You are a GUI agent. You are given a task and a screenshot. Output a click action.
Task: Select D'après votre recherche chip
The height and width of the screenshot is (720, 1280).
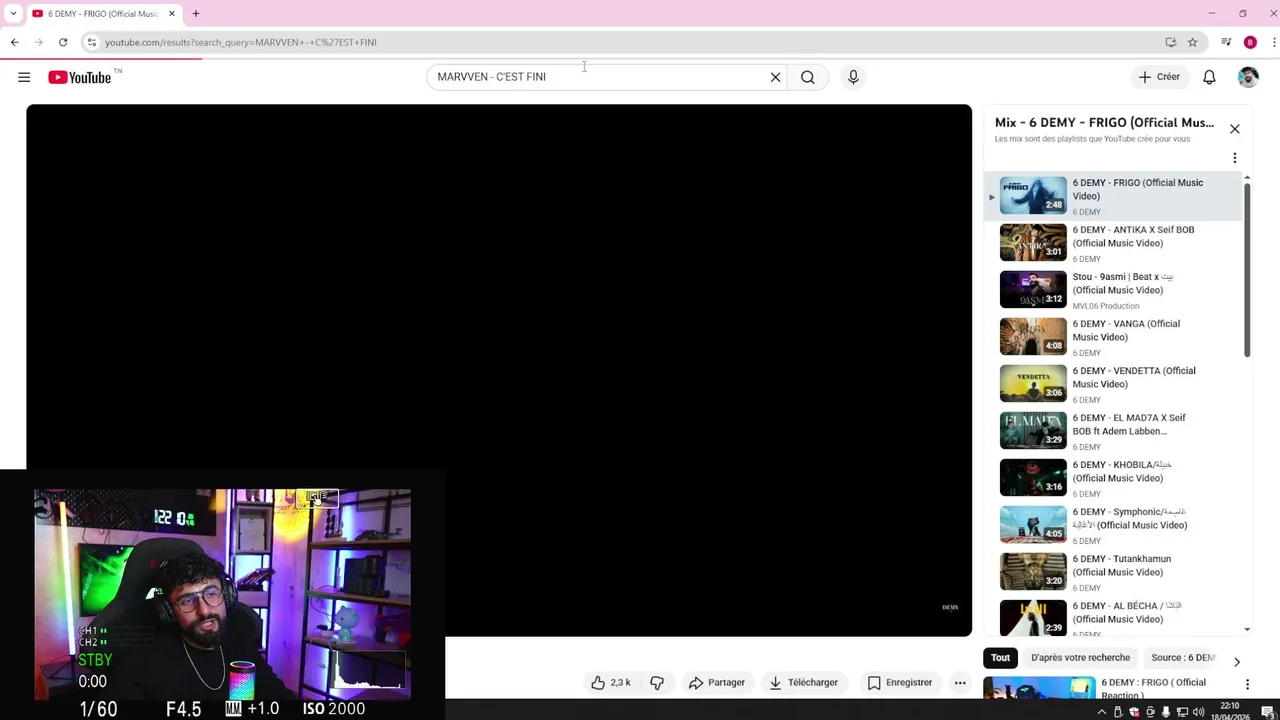coord(1081,658)
